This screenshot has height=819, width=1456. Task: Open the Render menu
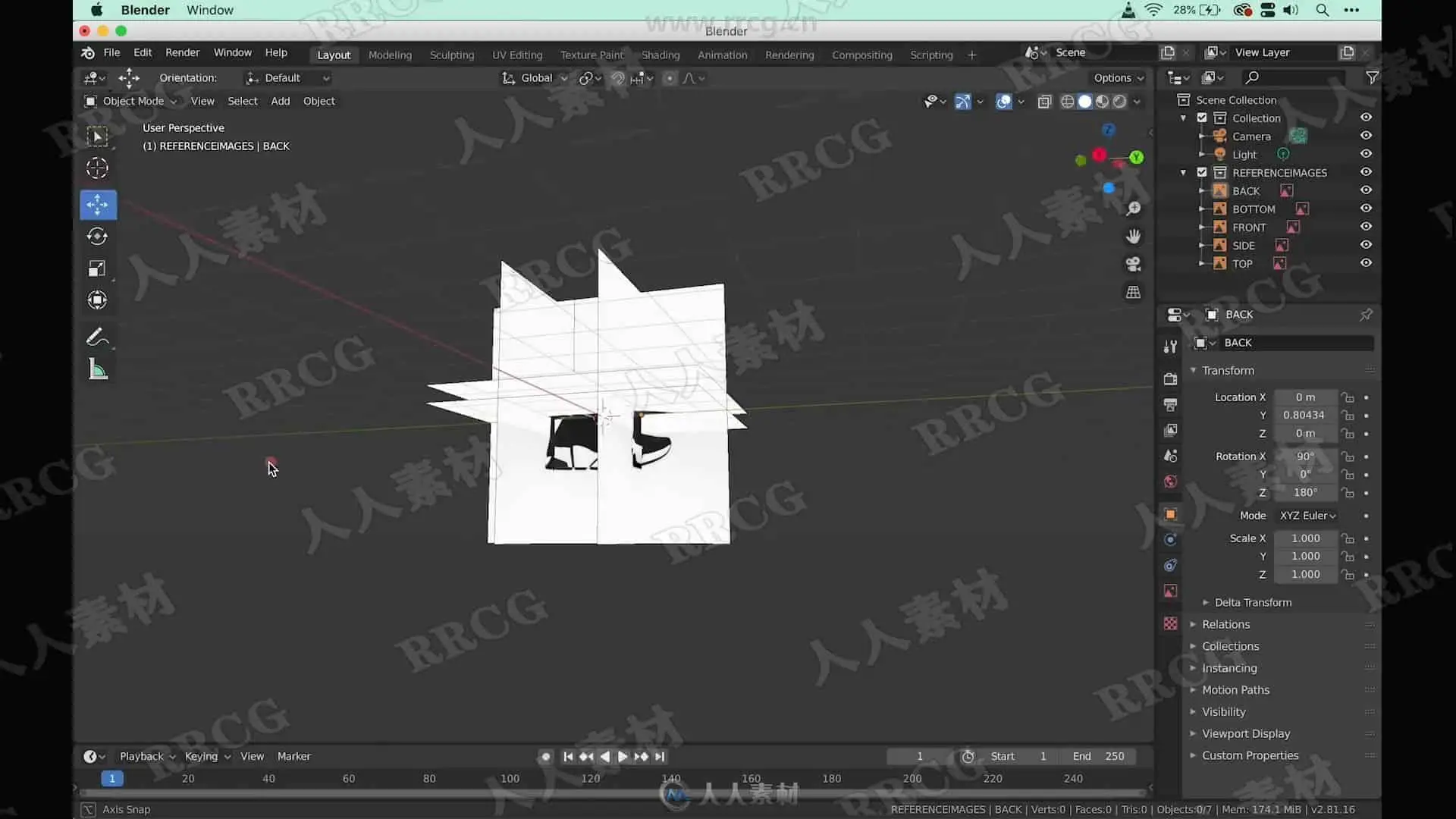click(x=182, y=52)
